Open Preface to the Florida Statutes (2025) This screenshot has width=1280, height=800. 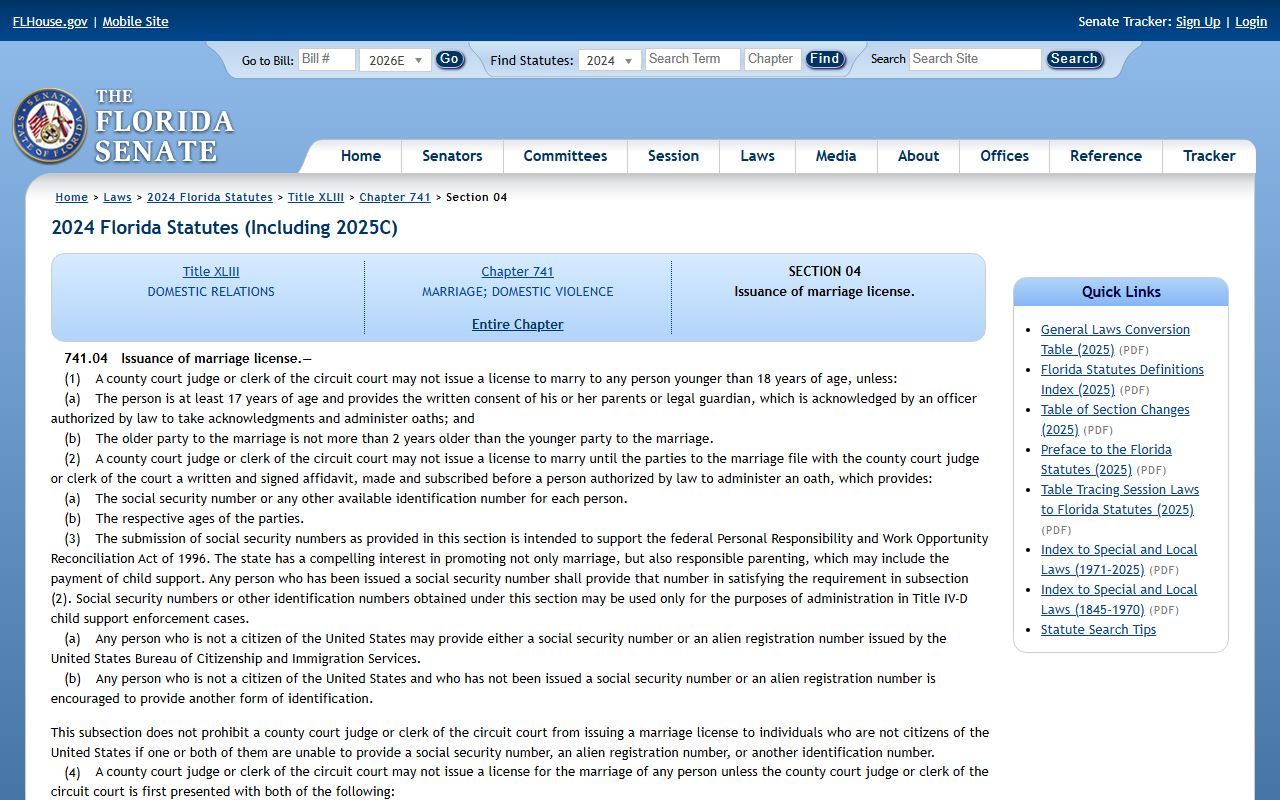(x=1106, y=459)
